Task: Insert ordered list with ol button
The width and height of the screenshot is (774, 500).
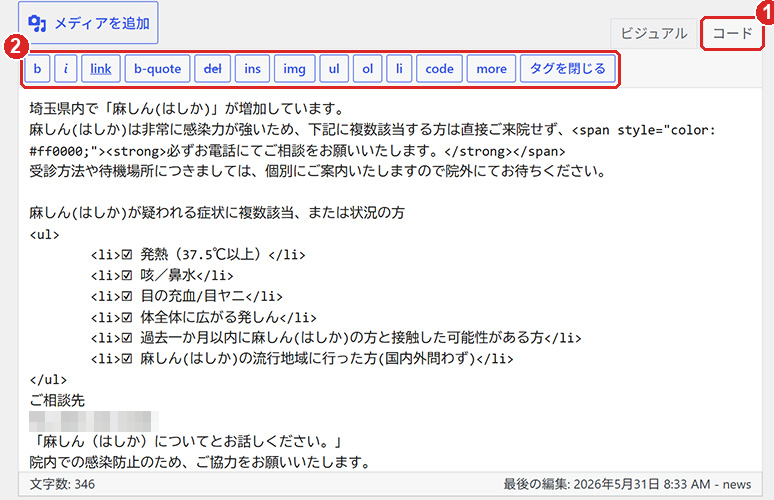Action: pyautogui.click(x=368, y=69)
